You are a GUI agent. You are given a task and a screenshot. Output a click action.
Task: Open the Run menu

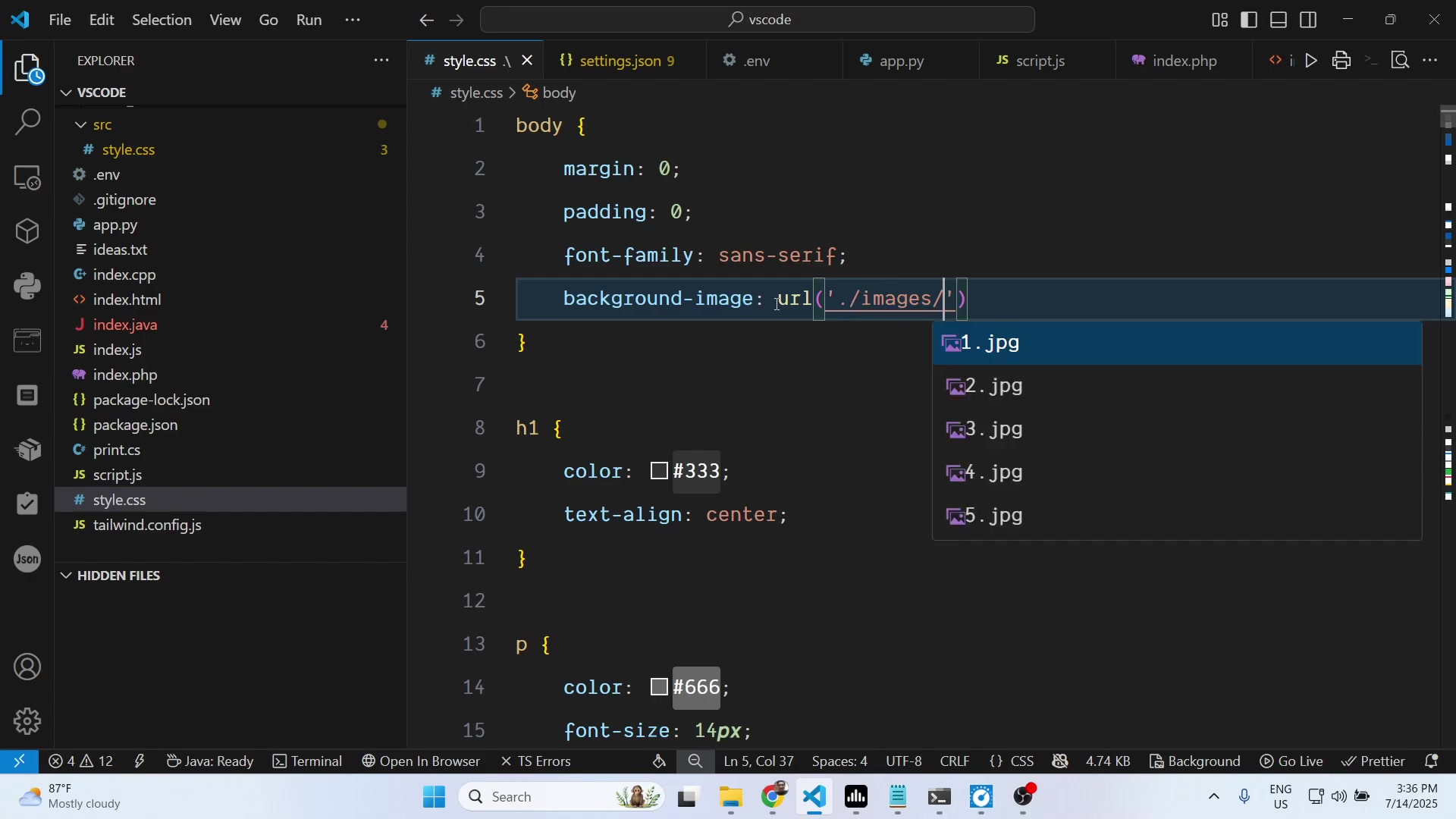tap(309, 20)
